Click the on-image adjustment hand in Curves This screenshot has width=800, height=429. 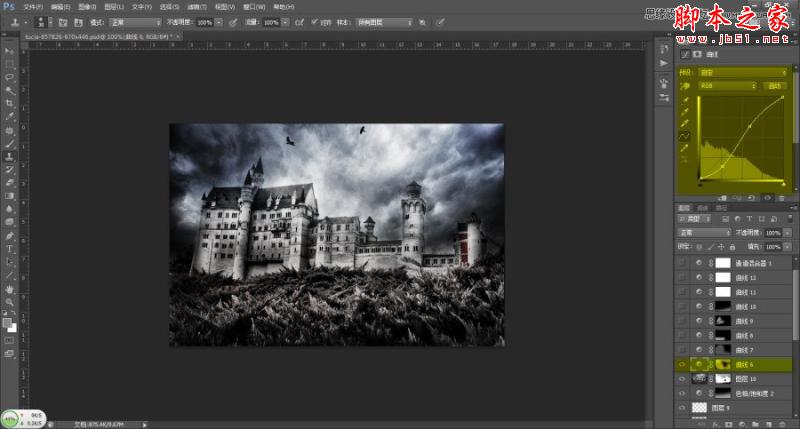click(685, 87)
